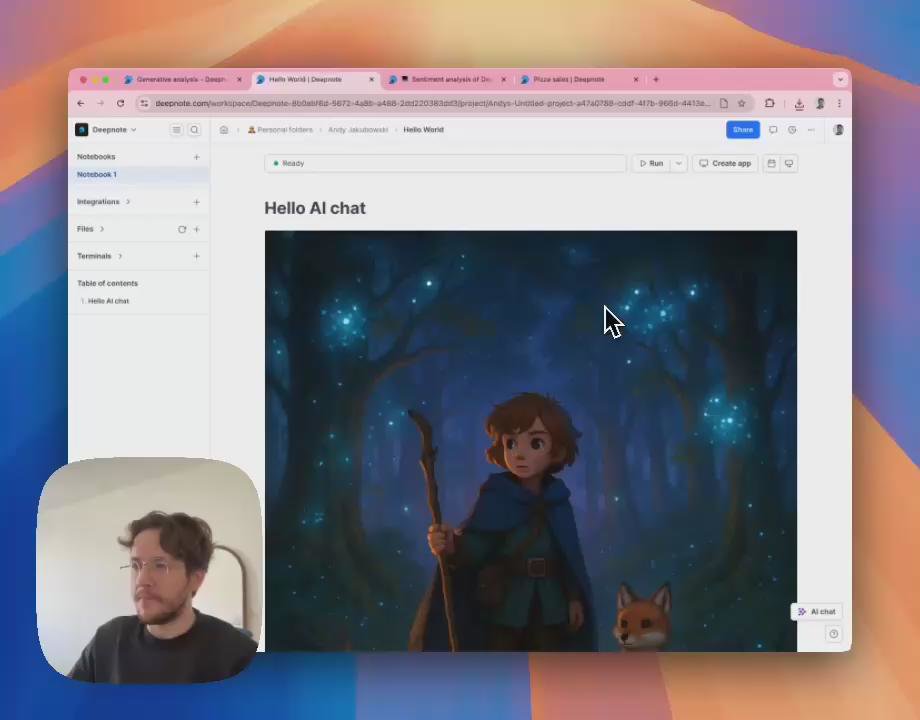Go forward in the browser

[100, 103]
